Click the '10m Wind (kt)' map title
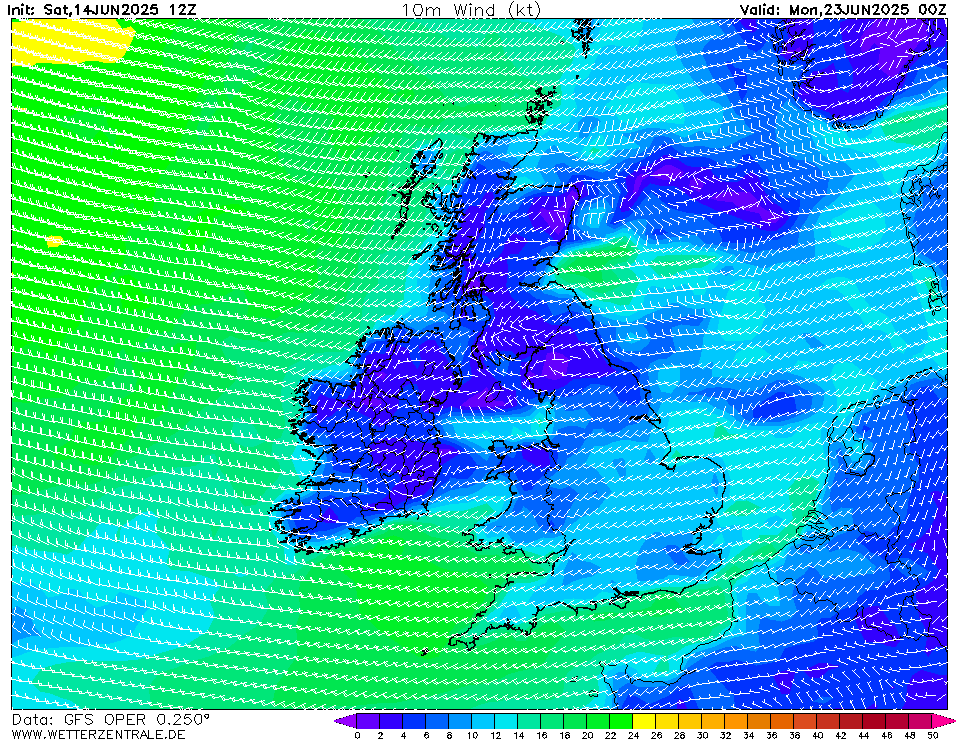 click(471, 10)
